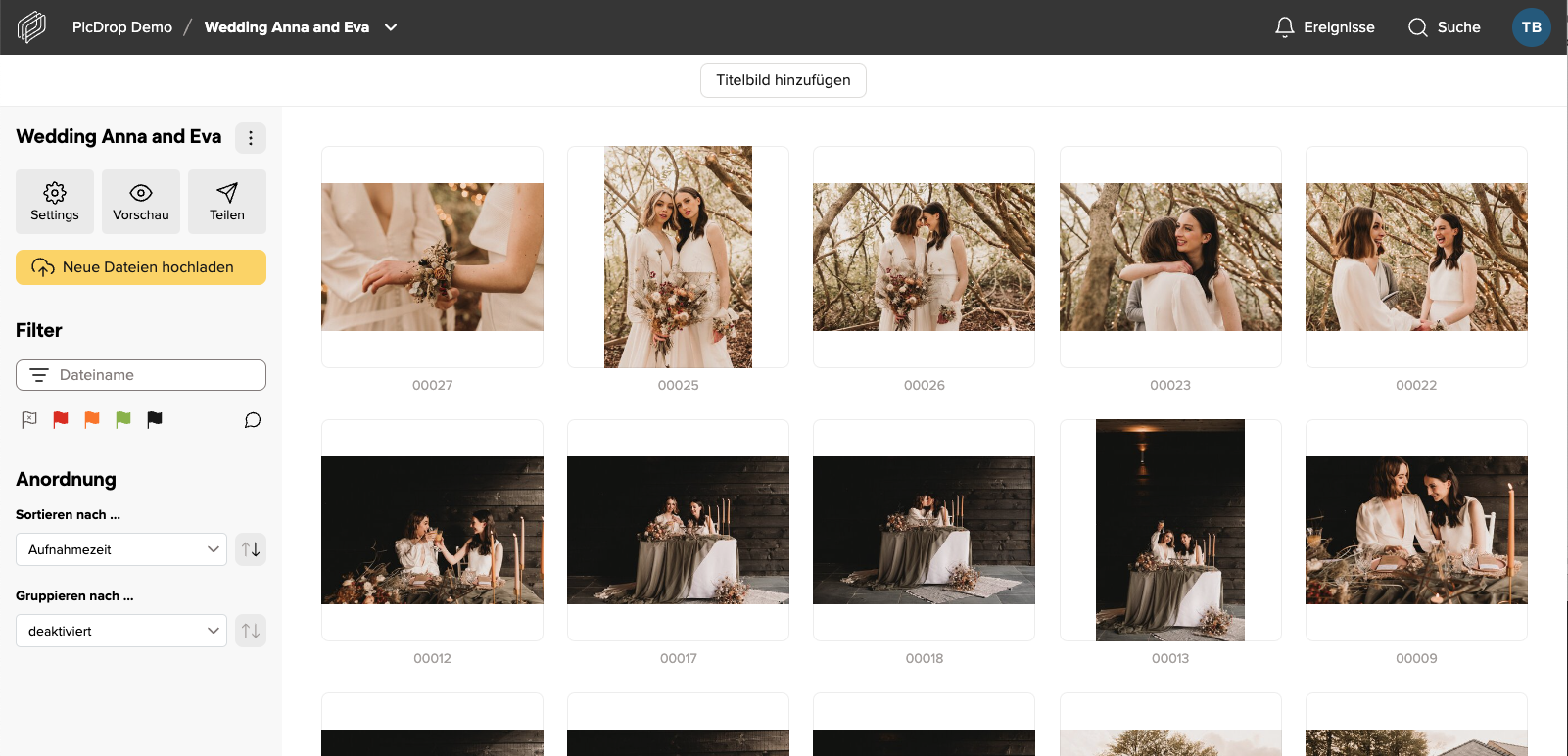Click the Filter heading
The width and height of the screenshot is (1568, 756).
39,331
